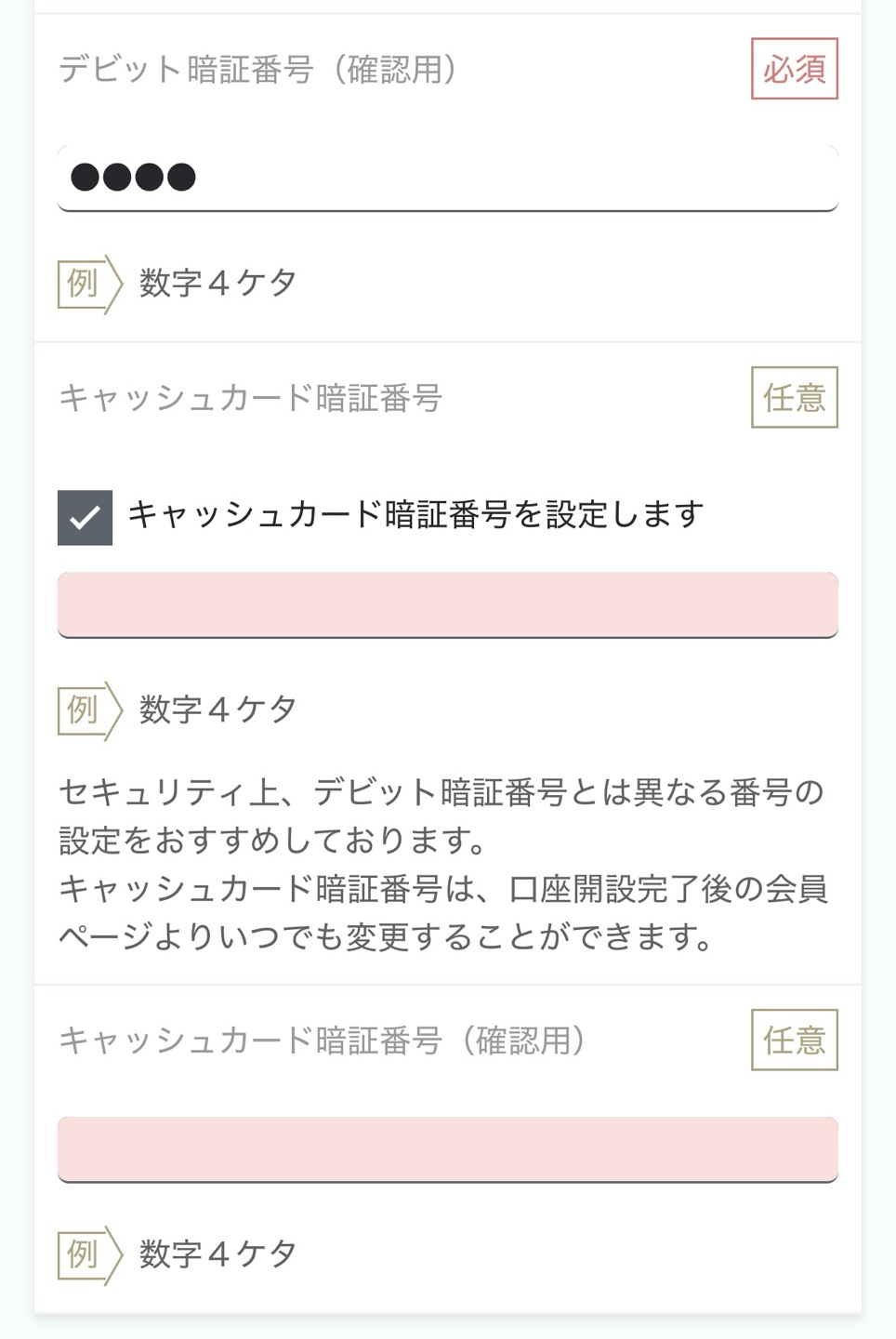Click the security note starting セキュリティ上

(441, 816)
